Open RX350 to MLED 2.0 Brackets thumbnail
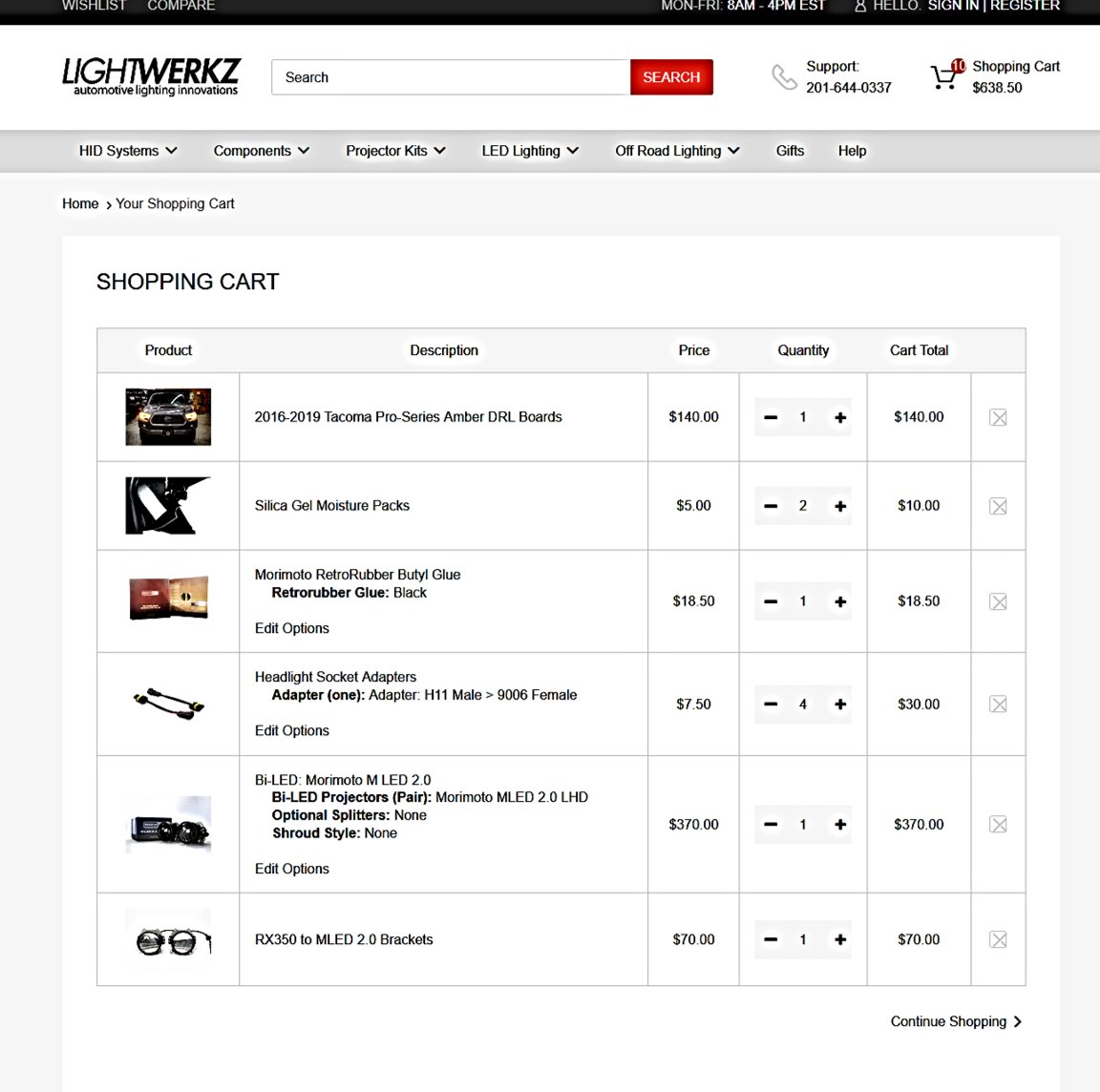This screenshot has height=1092, width=1100. click(168, 939)
